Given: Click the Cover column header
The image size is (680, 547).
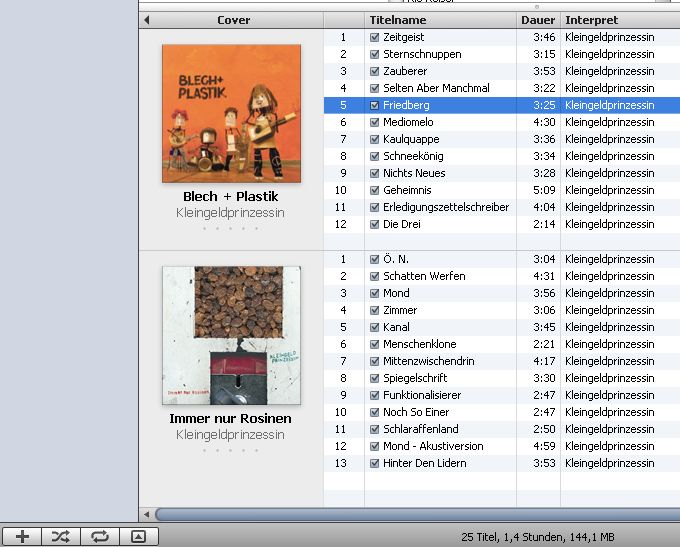Looking at the screenshot, I should [x=234, y=20].
